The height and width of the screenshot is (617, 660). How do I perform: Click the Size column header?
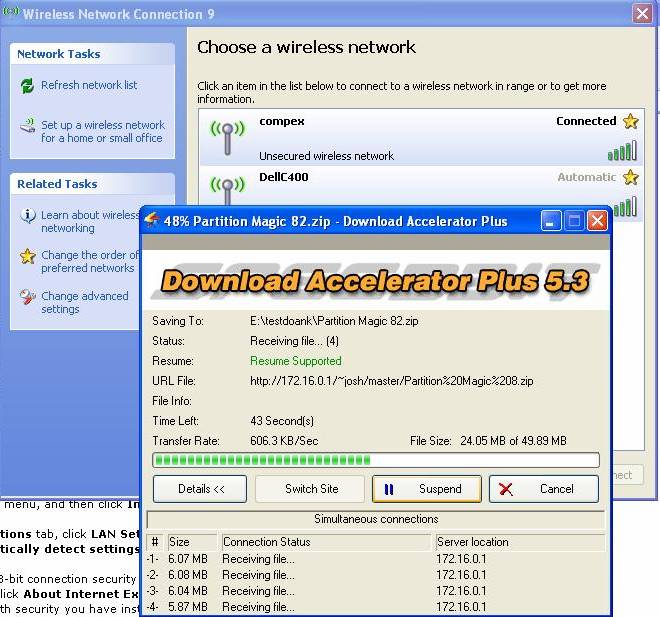tap(192, 542)
